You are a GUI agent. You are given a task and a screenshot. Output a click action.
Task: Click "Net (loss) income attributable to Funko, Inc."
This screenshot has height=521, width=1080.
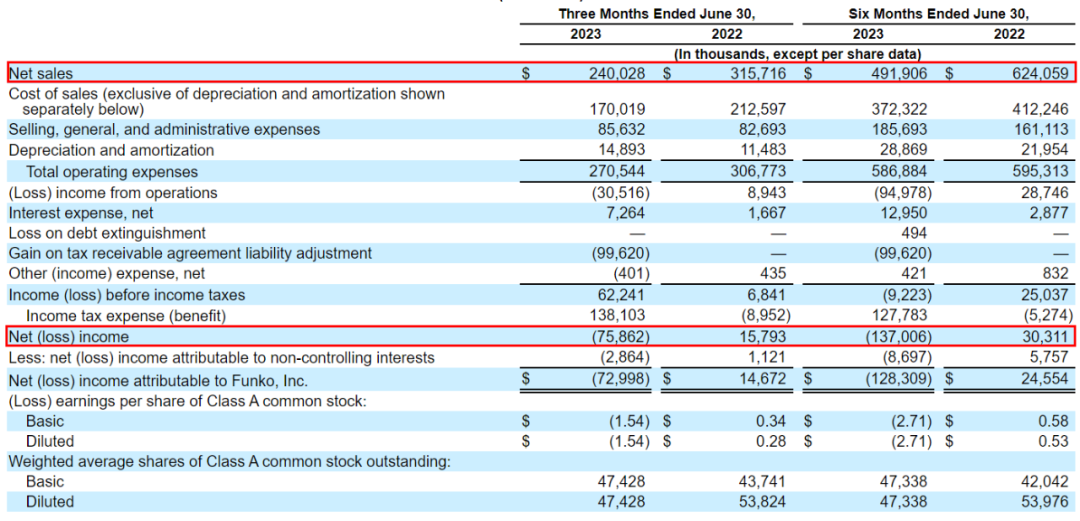tap(158, 380)
